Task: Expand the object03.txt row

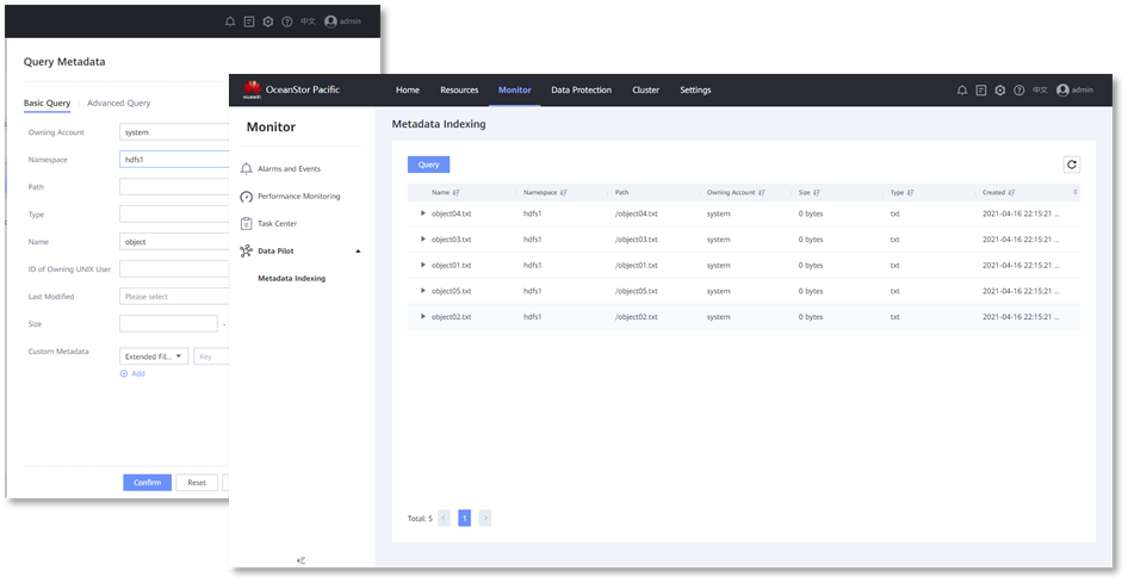Action: click(x=423, y=239)
